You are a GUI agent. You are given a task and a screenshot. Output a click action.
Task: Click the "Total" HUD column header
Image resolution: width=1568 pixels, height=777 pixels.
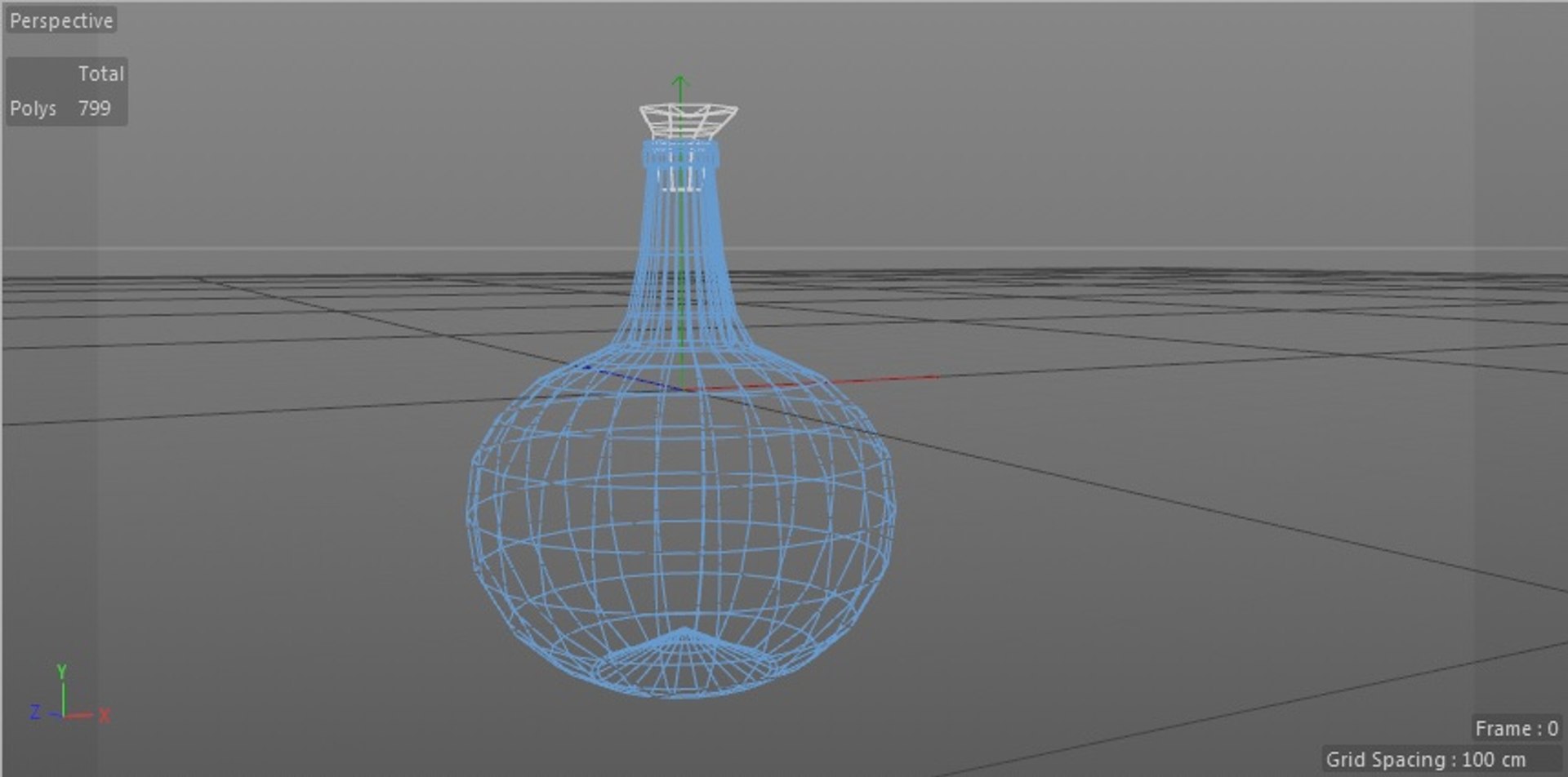point(101,73)
